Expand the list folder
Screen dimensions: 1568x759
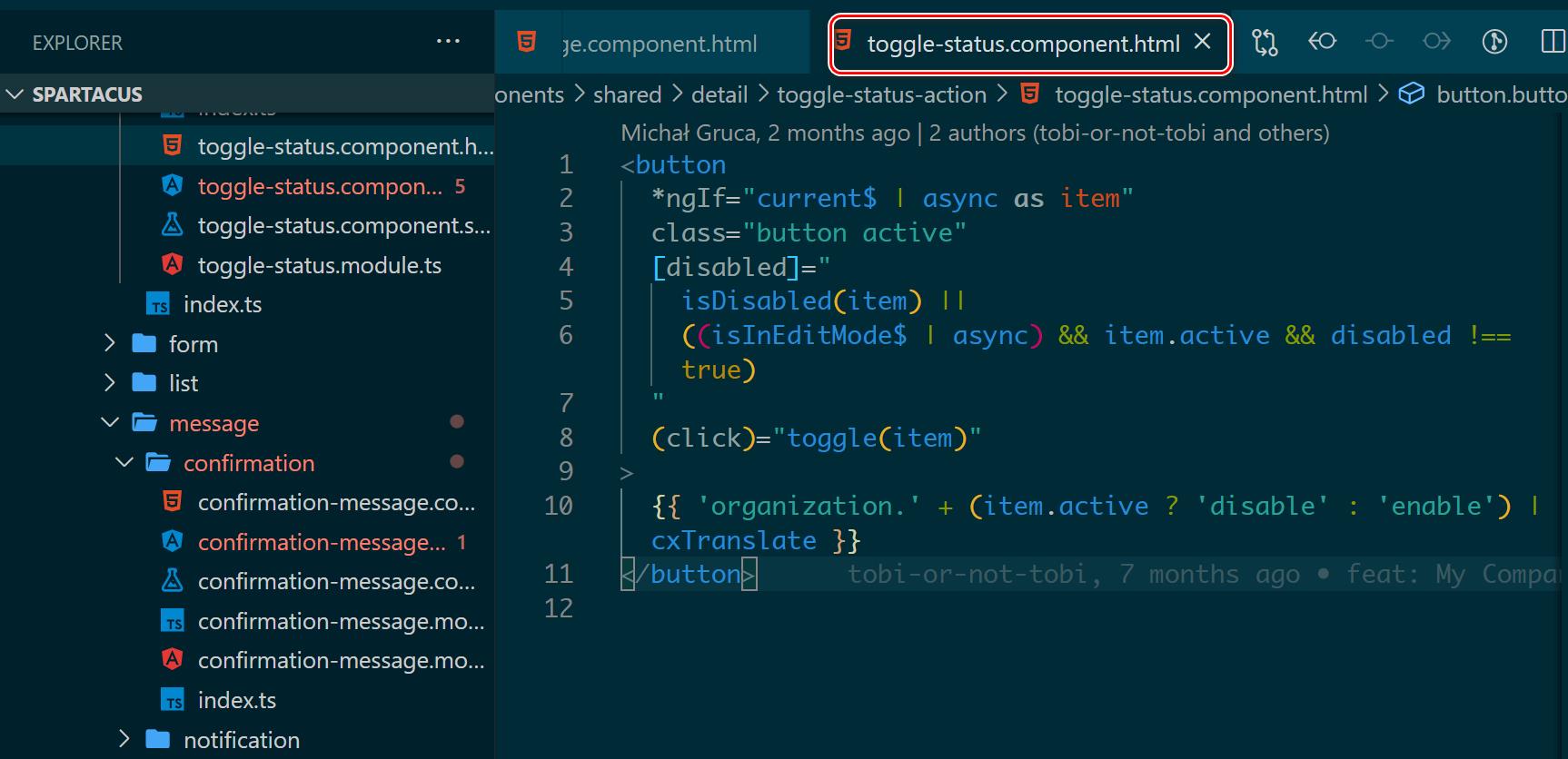110,383
